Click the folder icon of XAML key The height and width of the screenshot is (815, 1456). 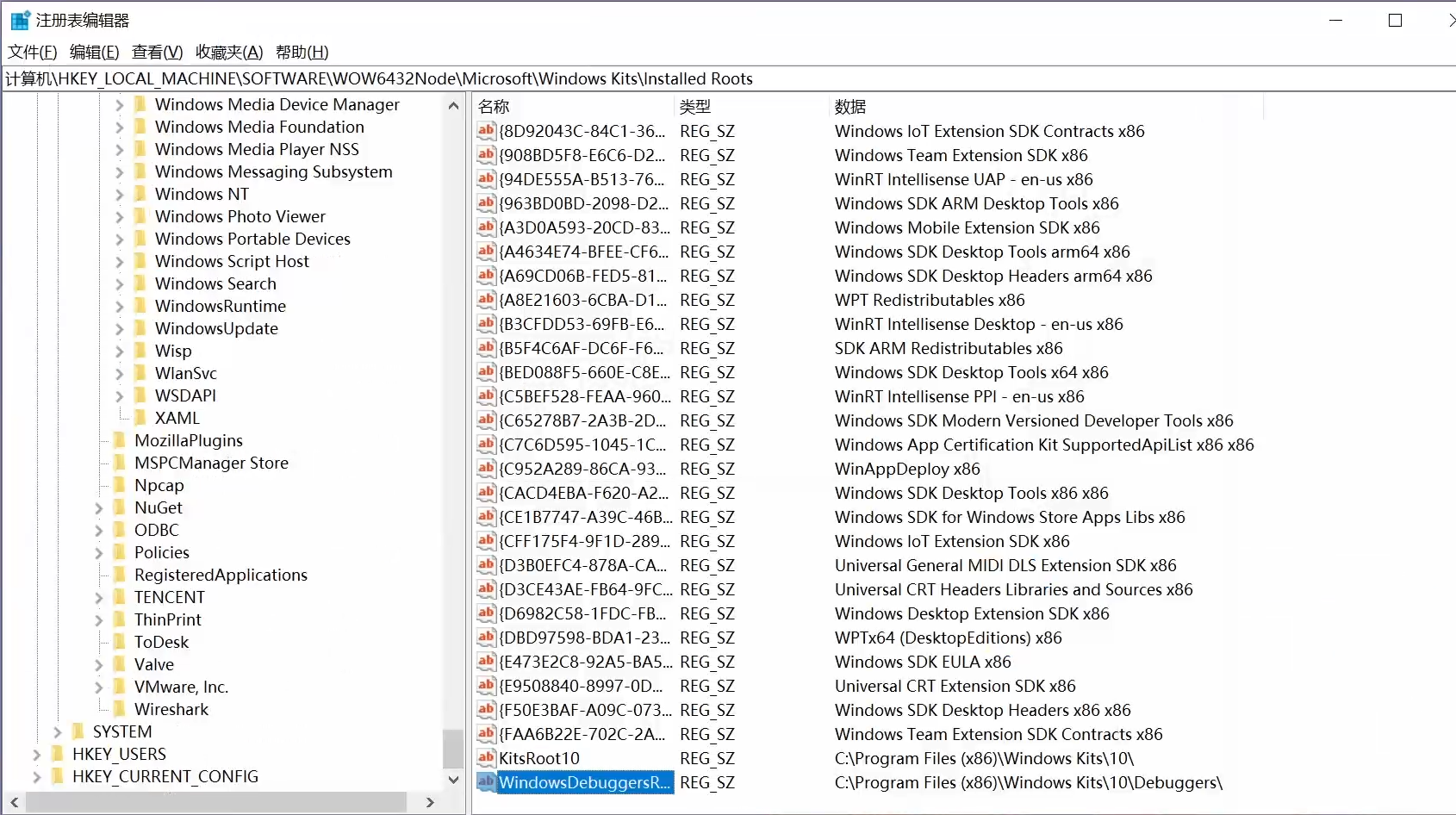coord(140,418)
